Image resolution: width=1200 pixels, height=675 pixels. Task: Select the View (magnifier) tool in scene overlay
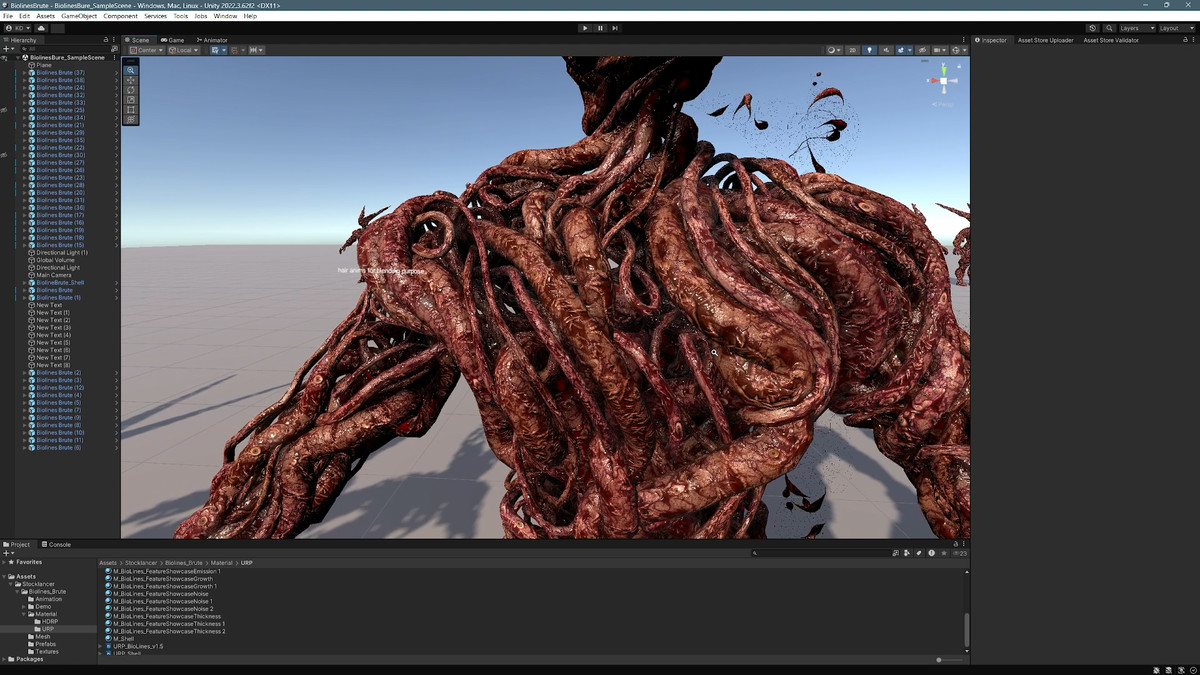point(131,71)
